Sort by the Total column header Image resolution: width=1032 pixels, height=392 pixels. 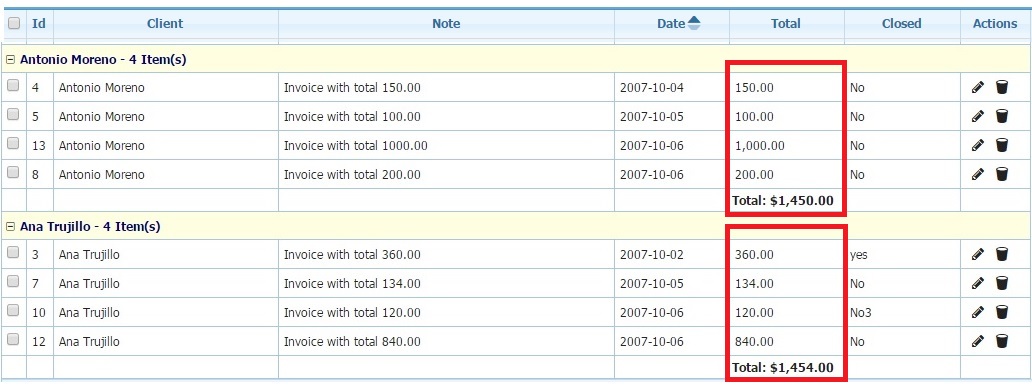pos(786,24)
